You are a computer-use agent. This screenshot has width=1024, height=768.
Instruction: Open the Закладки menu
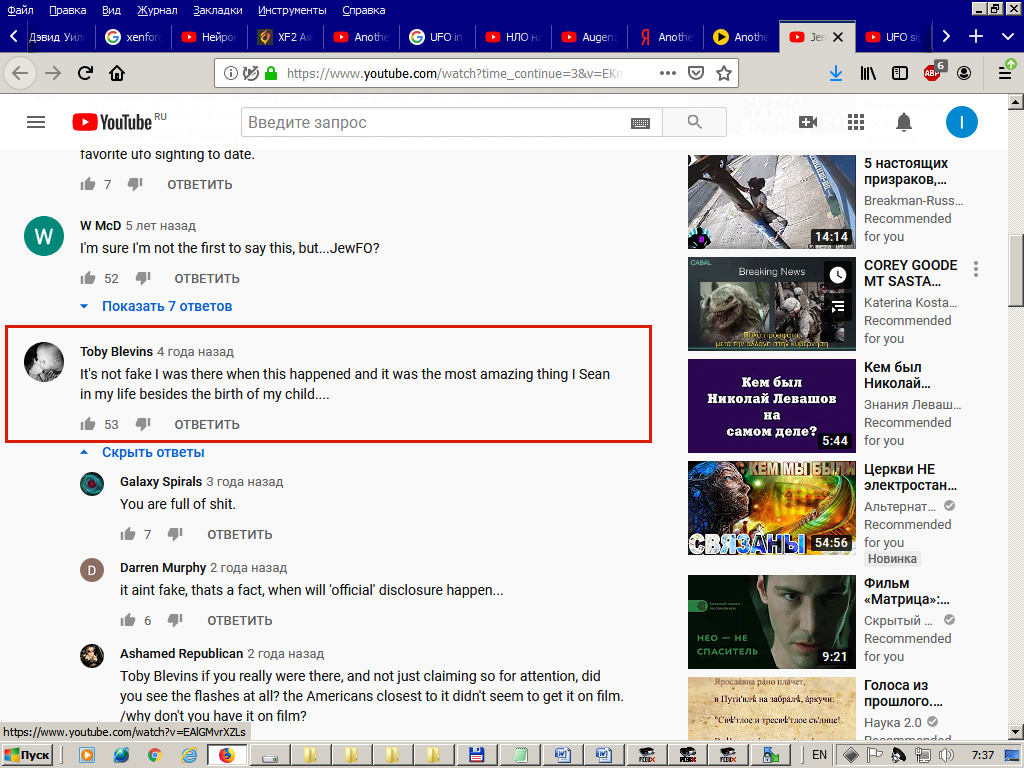217,10
